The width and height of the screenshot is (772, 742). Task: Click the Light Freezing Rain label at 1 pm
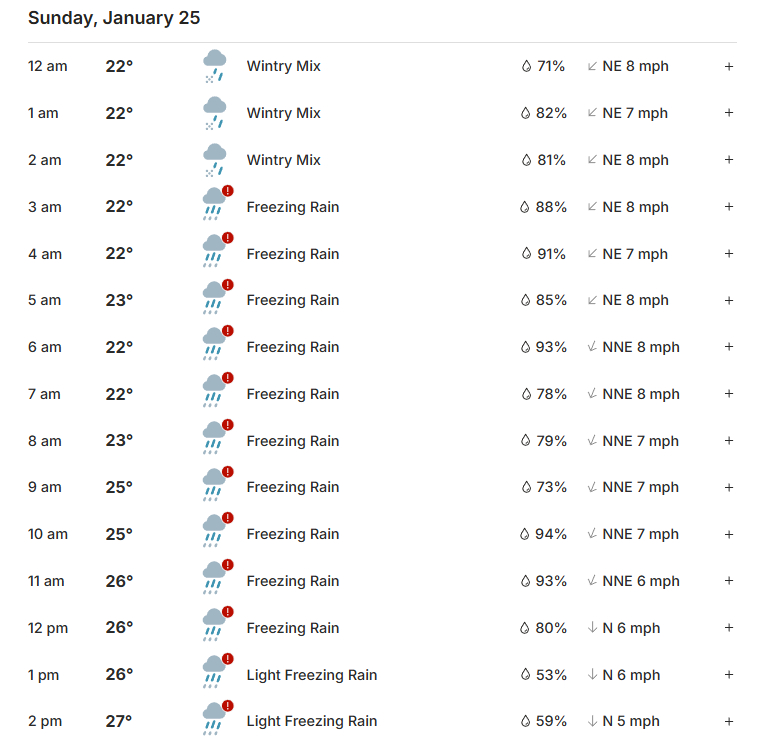[312, 675]
